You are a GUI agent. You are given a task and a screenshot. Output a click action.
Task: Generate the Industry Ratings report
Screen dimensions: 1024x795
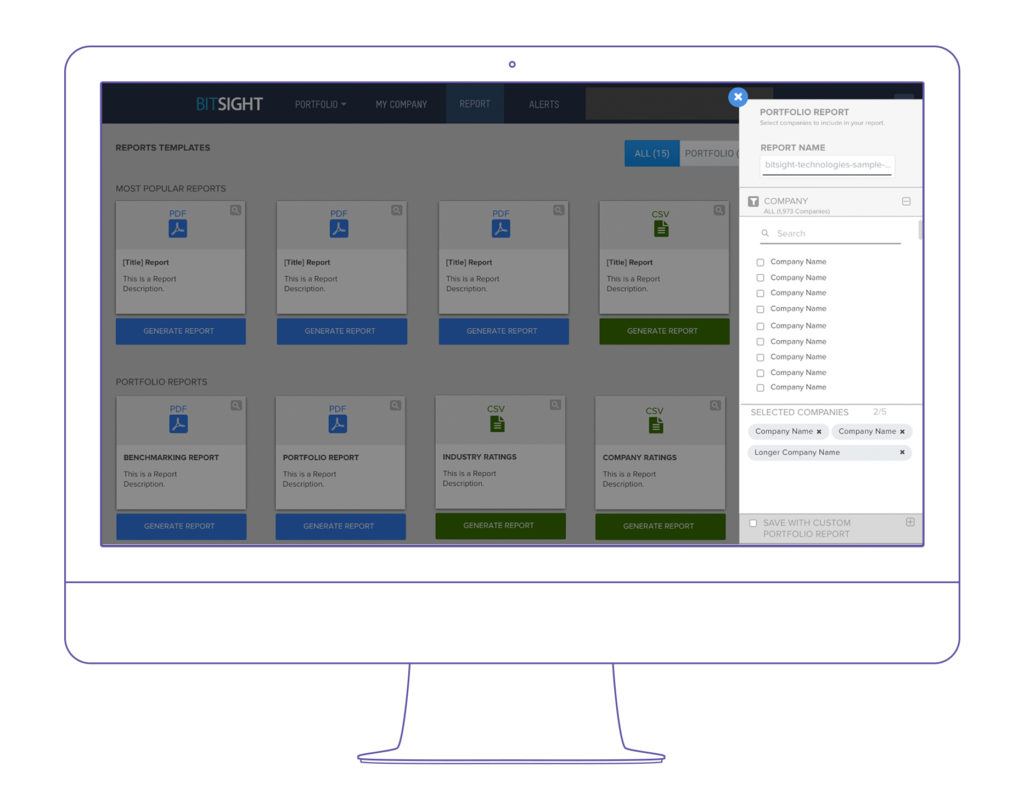click(x=500, y=526)
